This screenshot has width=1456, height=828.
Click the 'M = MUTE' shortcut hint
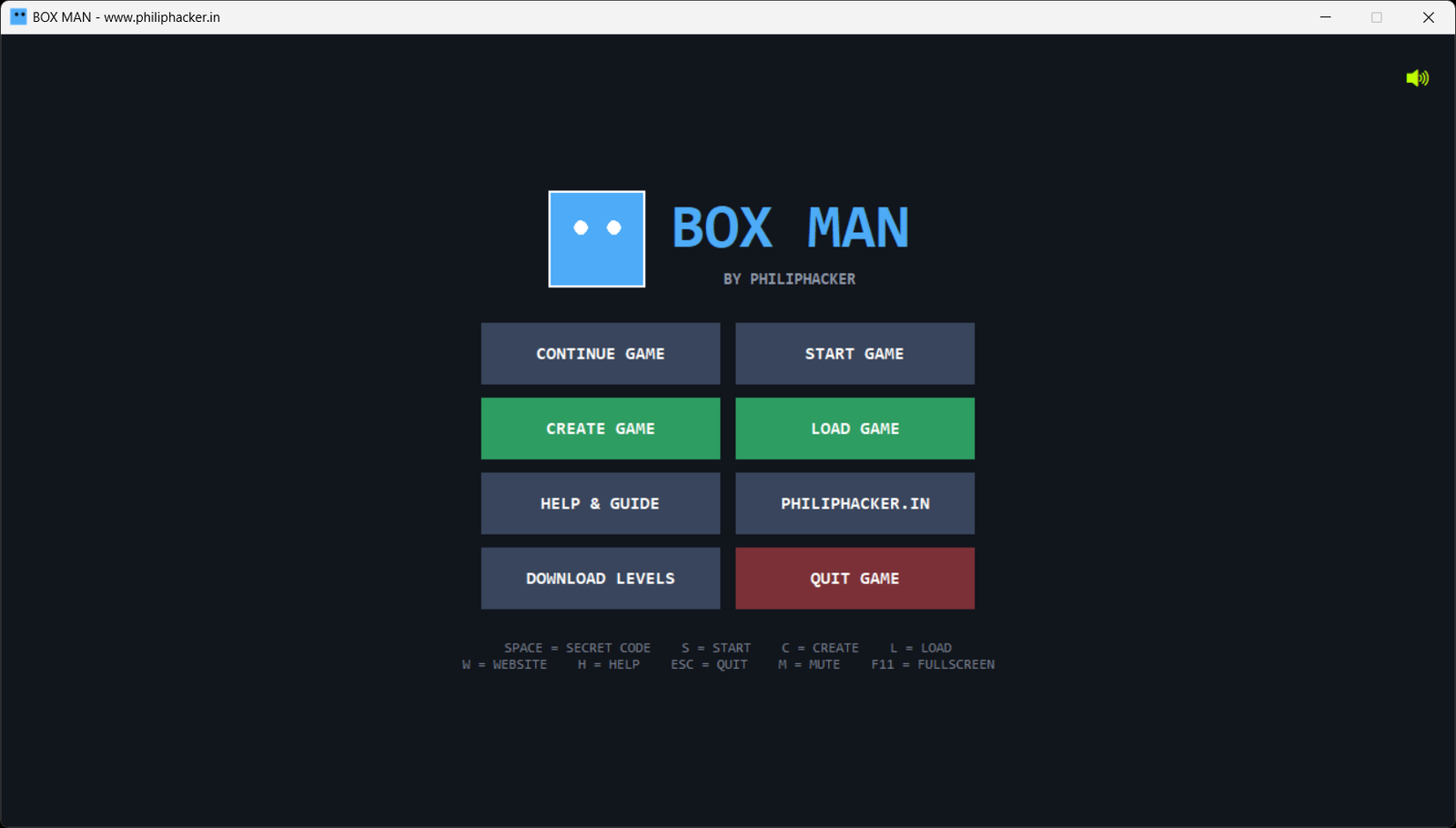[809, 664]
